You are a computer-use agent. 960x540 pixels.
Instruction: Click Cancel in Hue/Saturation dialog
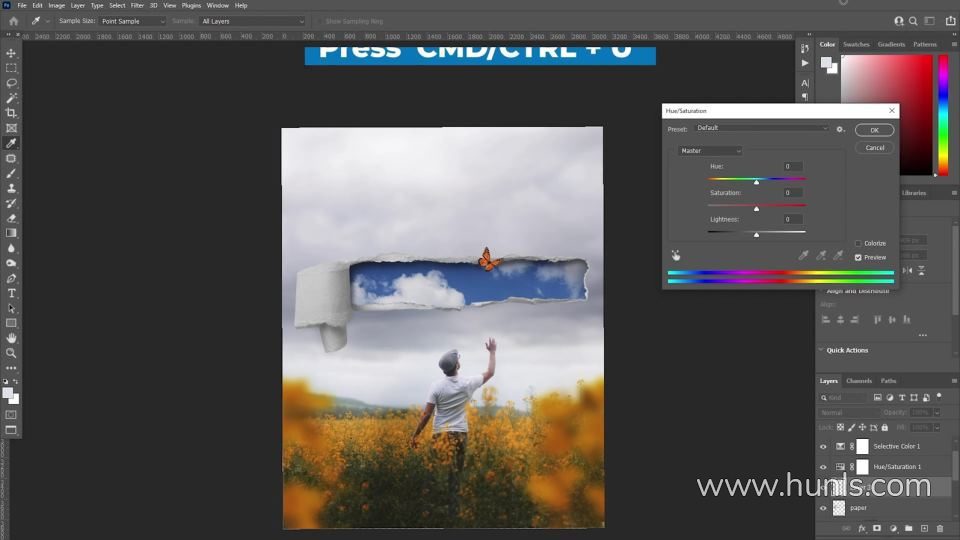(x=874, y=148)
